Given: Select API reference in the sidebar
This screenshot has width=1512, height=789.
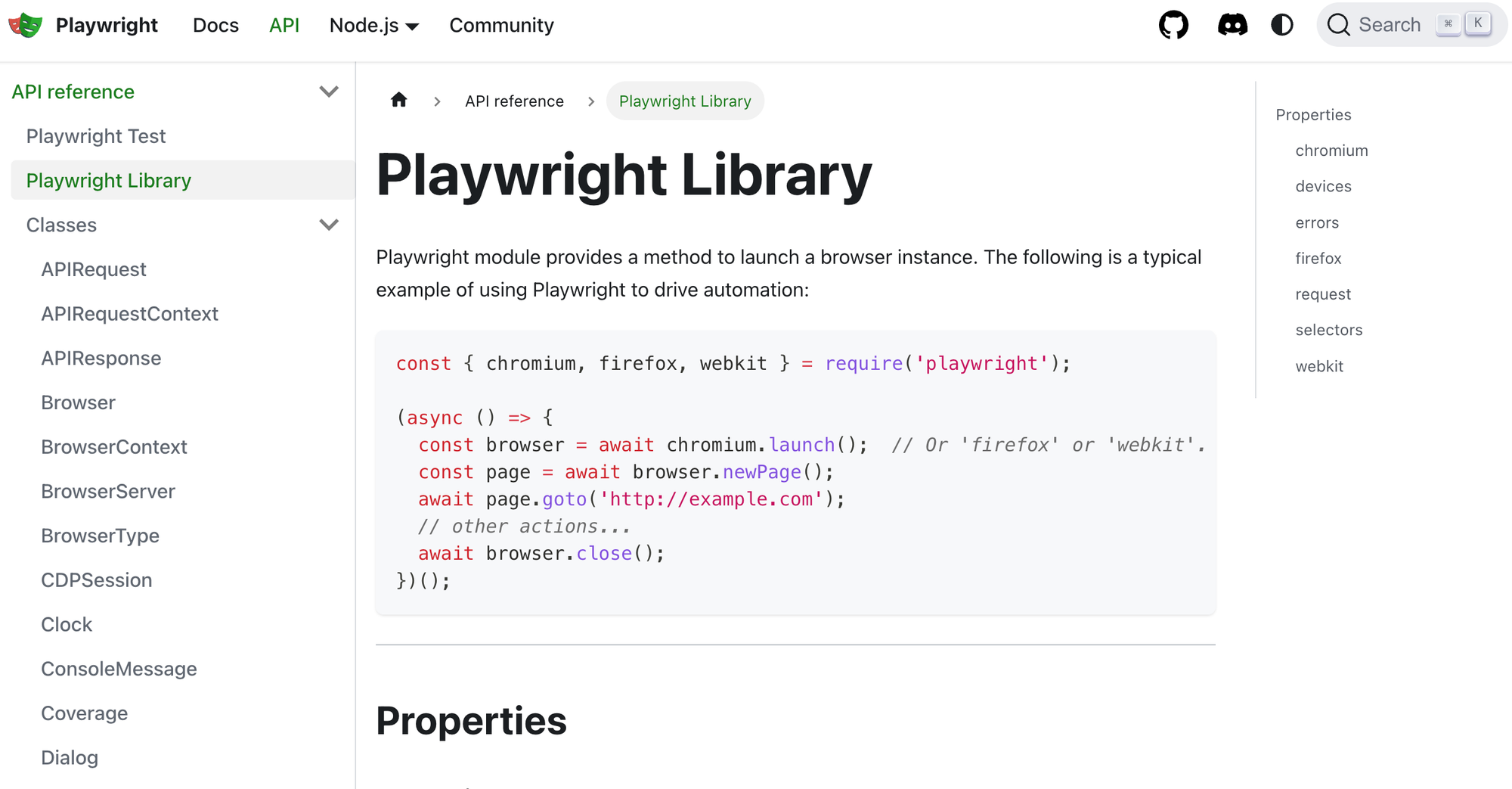Looking at the screenshot, I should (73, 92).
